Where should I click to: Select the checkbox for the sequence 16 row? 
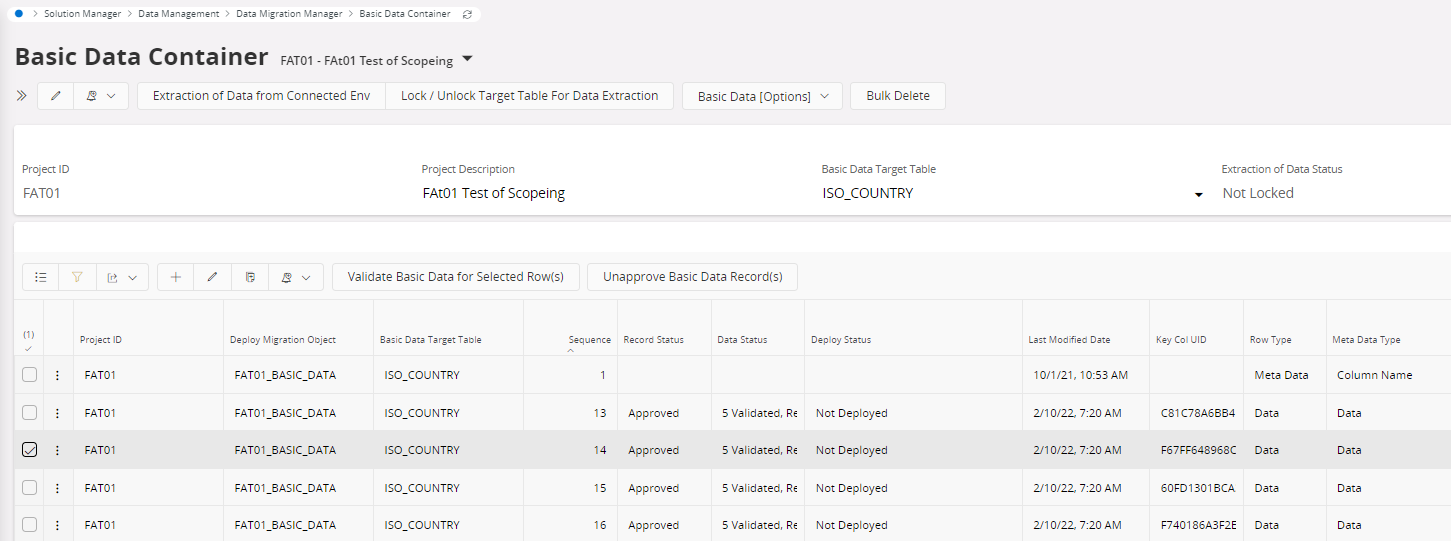(x=30, y=525)
